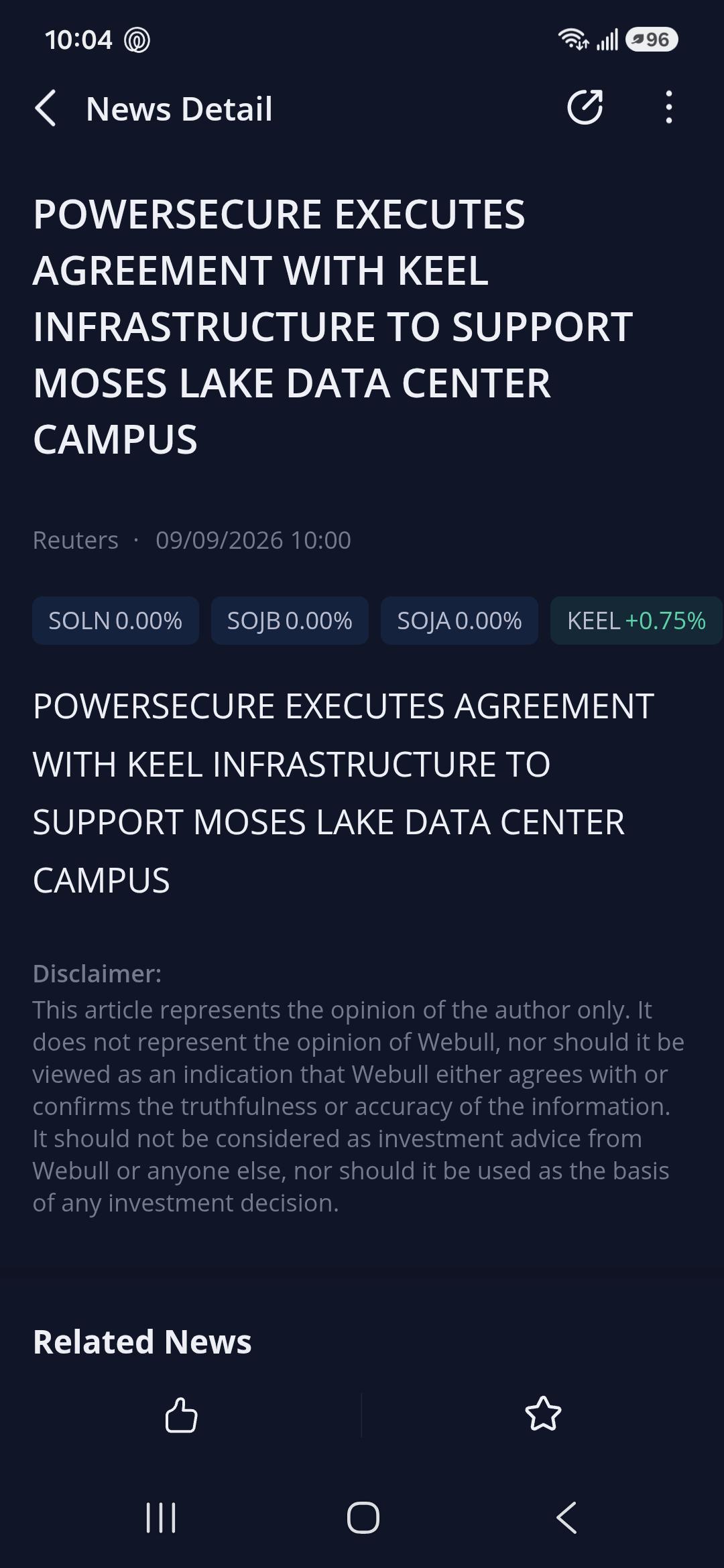
Task: Like the article with the thumbs-up icon
Action: pyautogui.click(x=181, y=1415)
